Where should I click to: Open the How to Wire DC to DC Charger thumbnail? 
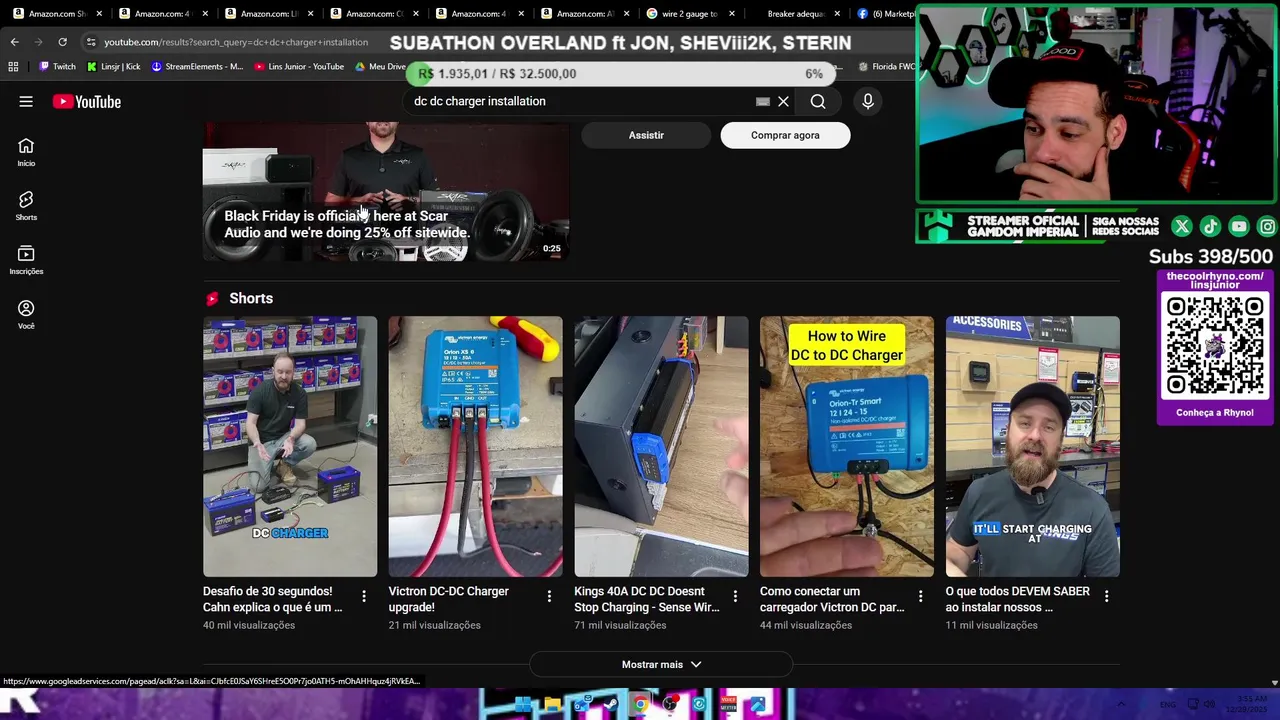pyautogui.click(x=847, y=446)
